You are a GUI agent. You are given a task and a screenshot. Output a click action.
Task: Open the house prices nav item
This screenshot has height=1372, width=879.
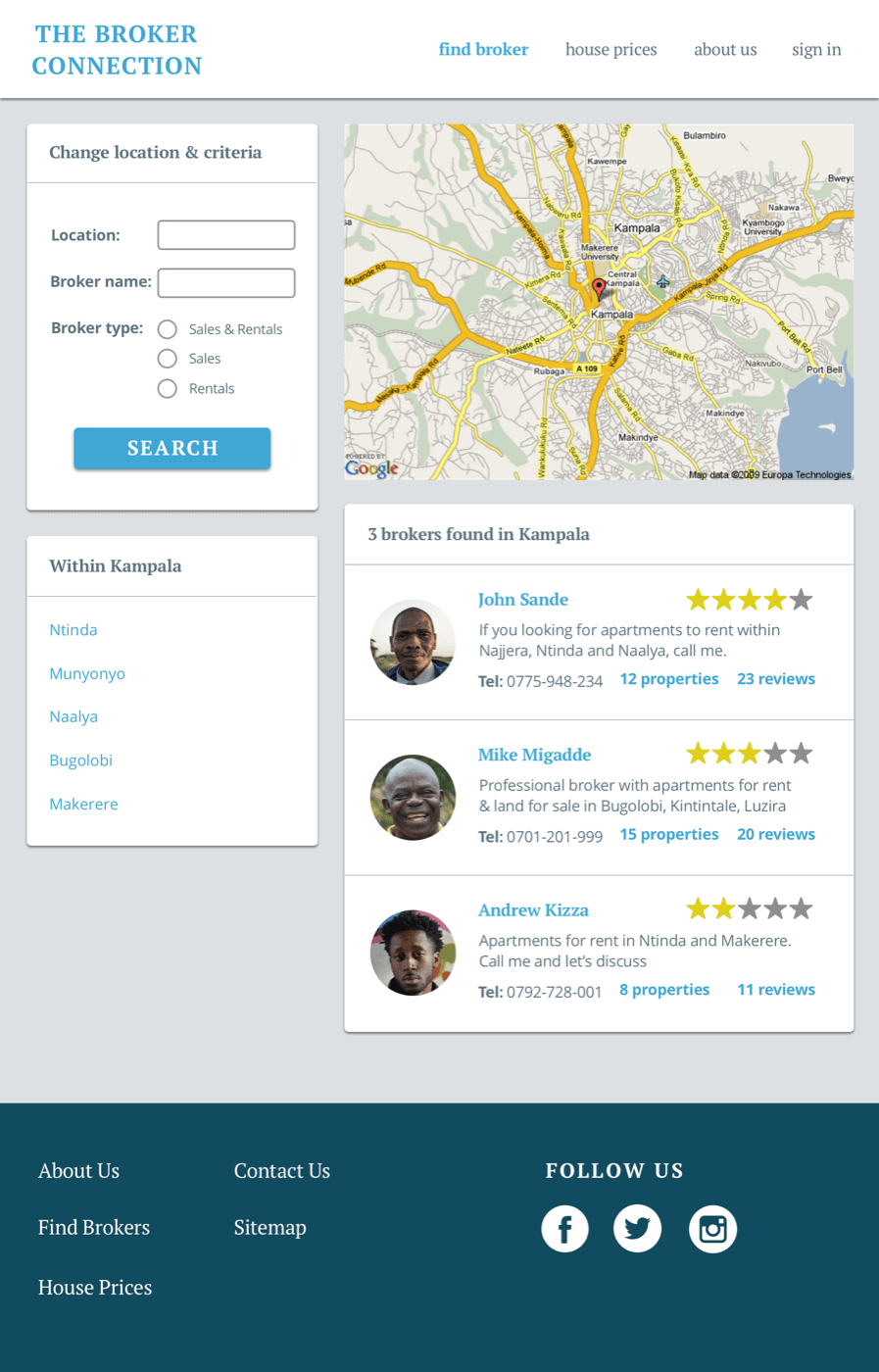point(610,49)
